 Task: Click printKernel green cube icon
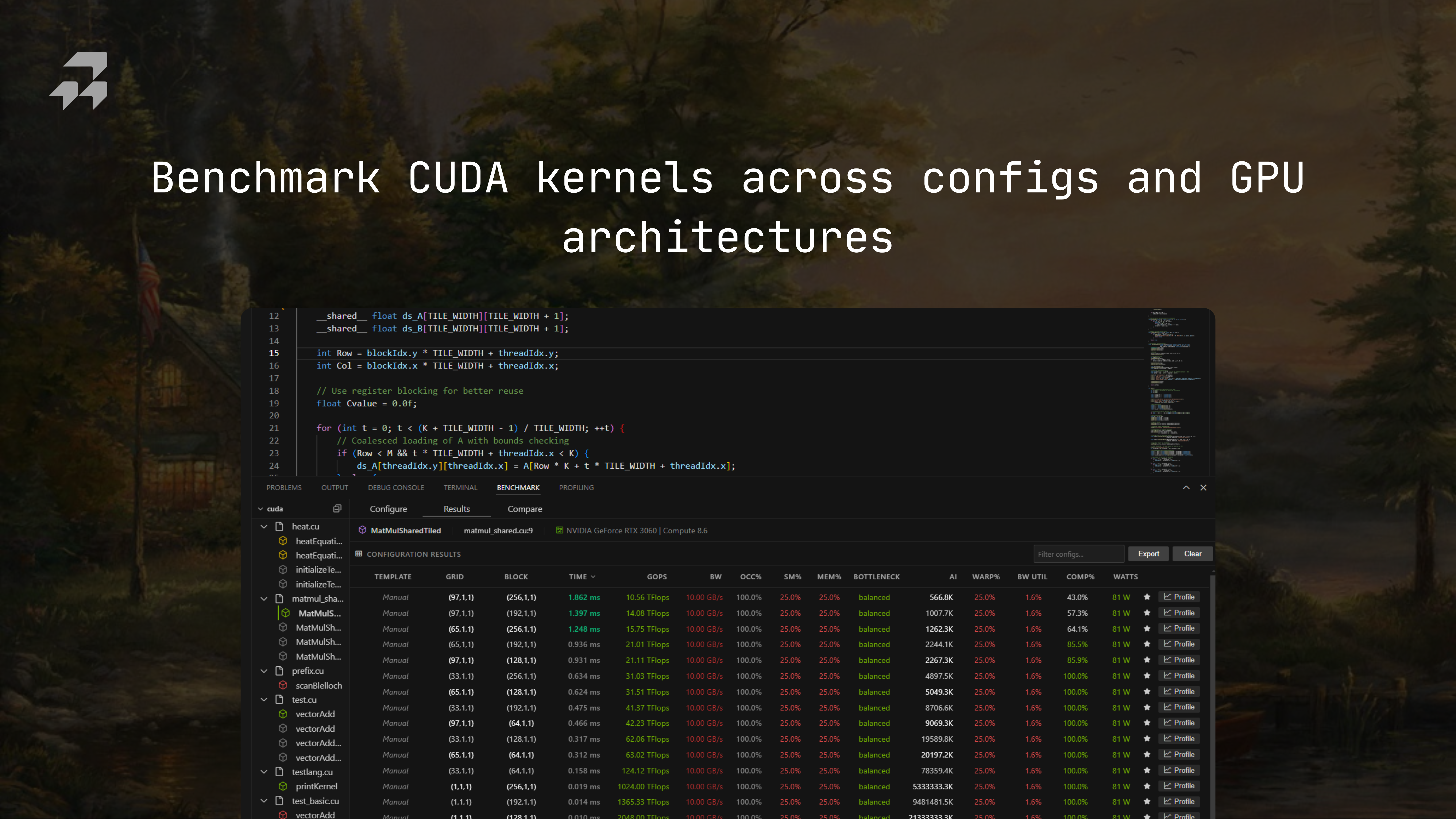pyautogui.click(x=283, y=786)
